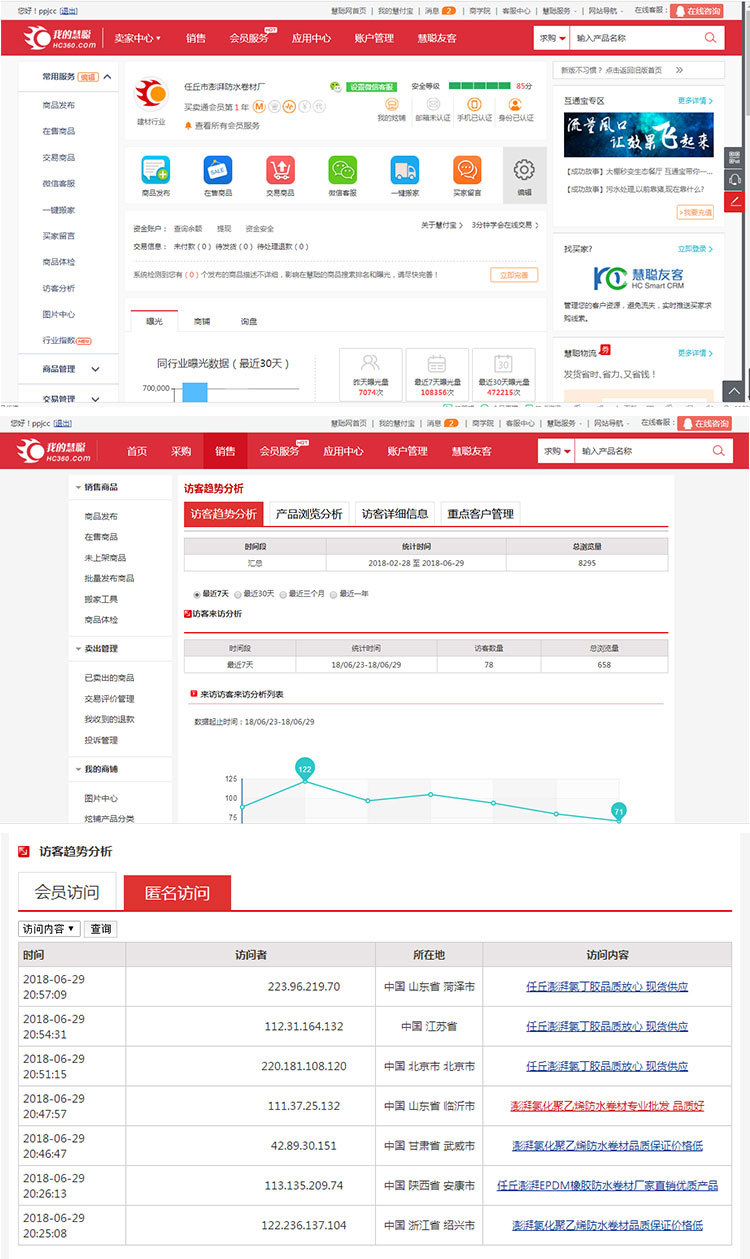The height and width of the screenshot is (1259, 750).
Task: Switch to the 会员访问 tab
Action: pyautogui.click(x=67, y=892)
